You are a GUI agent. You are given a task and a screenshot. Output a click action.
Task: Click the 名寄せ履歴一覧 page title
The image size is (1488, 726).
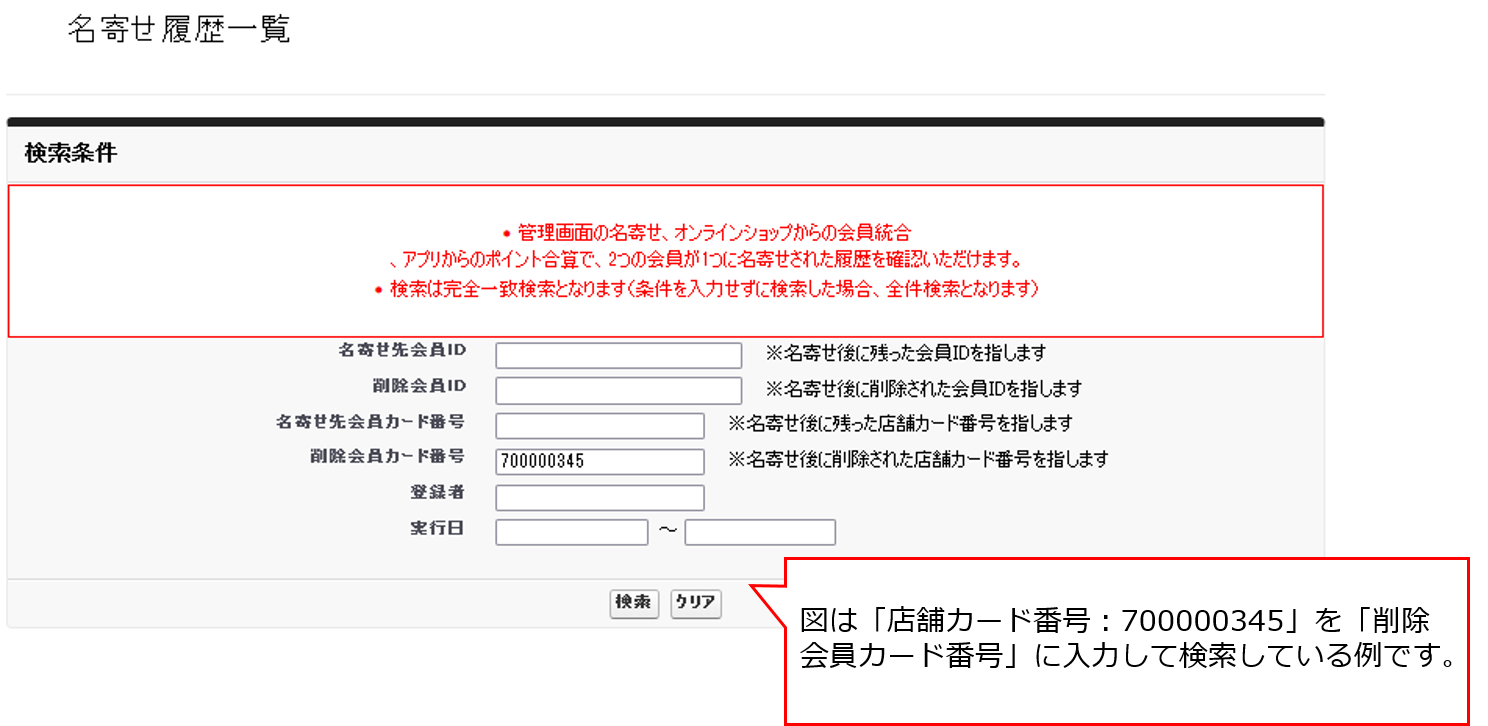pyautogui.click(x=179, y=30)
